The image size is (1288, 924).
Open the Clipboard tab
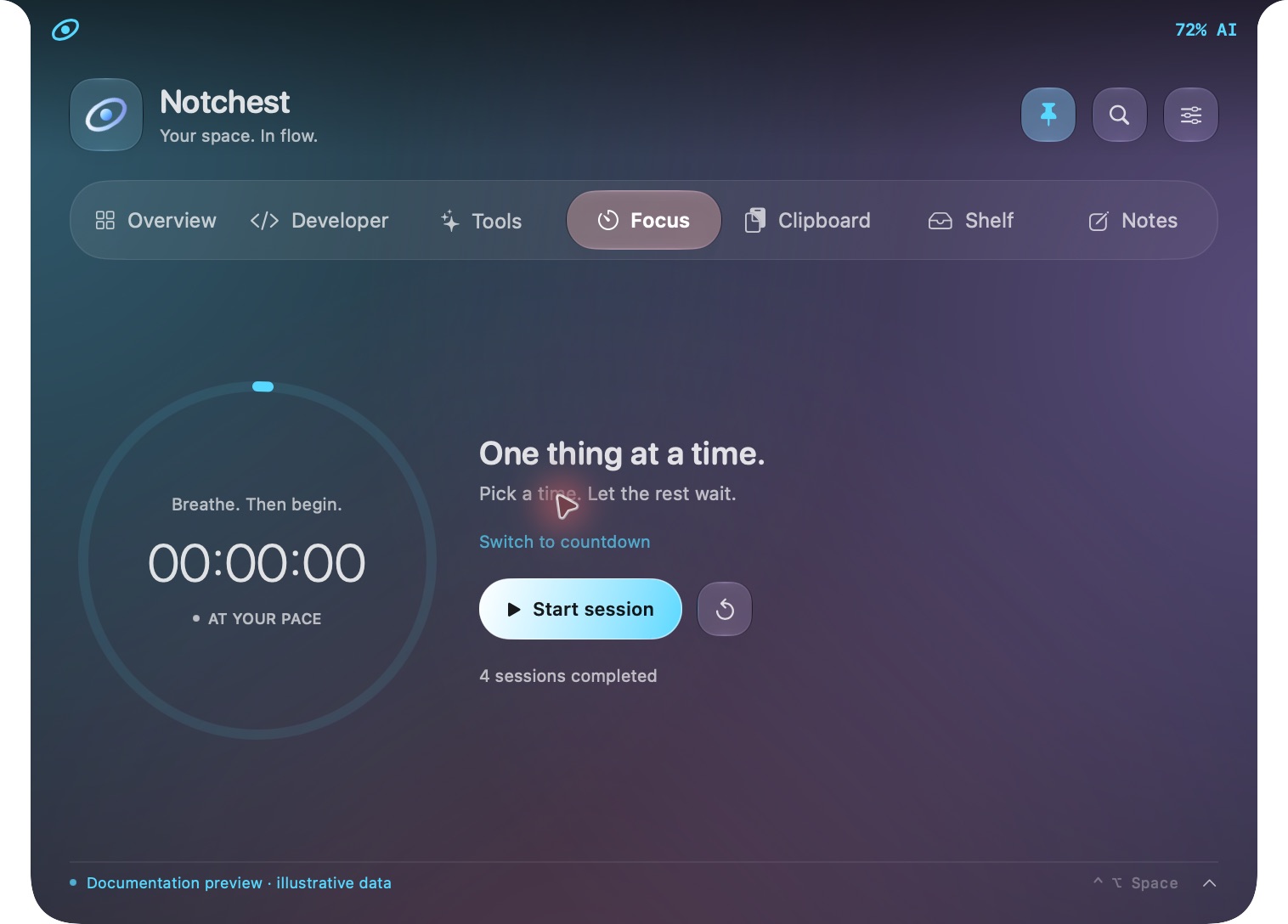tap(807, 221)
